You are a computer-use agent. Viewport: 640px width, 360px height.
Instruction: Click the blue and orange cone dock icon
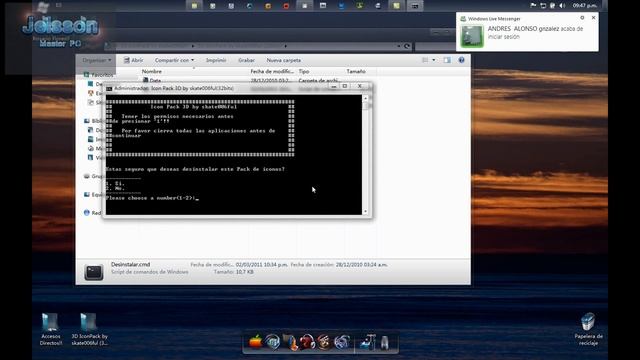click(290, 342)
